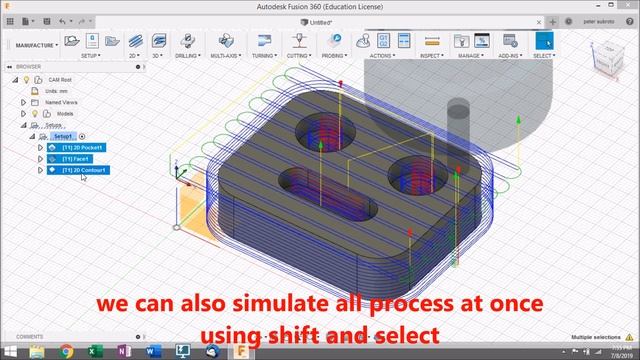Click the Measure icon in Inspect

(432, 41)
